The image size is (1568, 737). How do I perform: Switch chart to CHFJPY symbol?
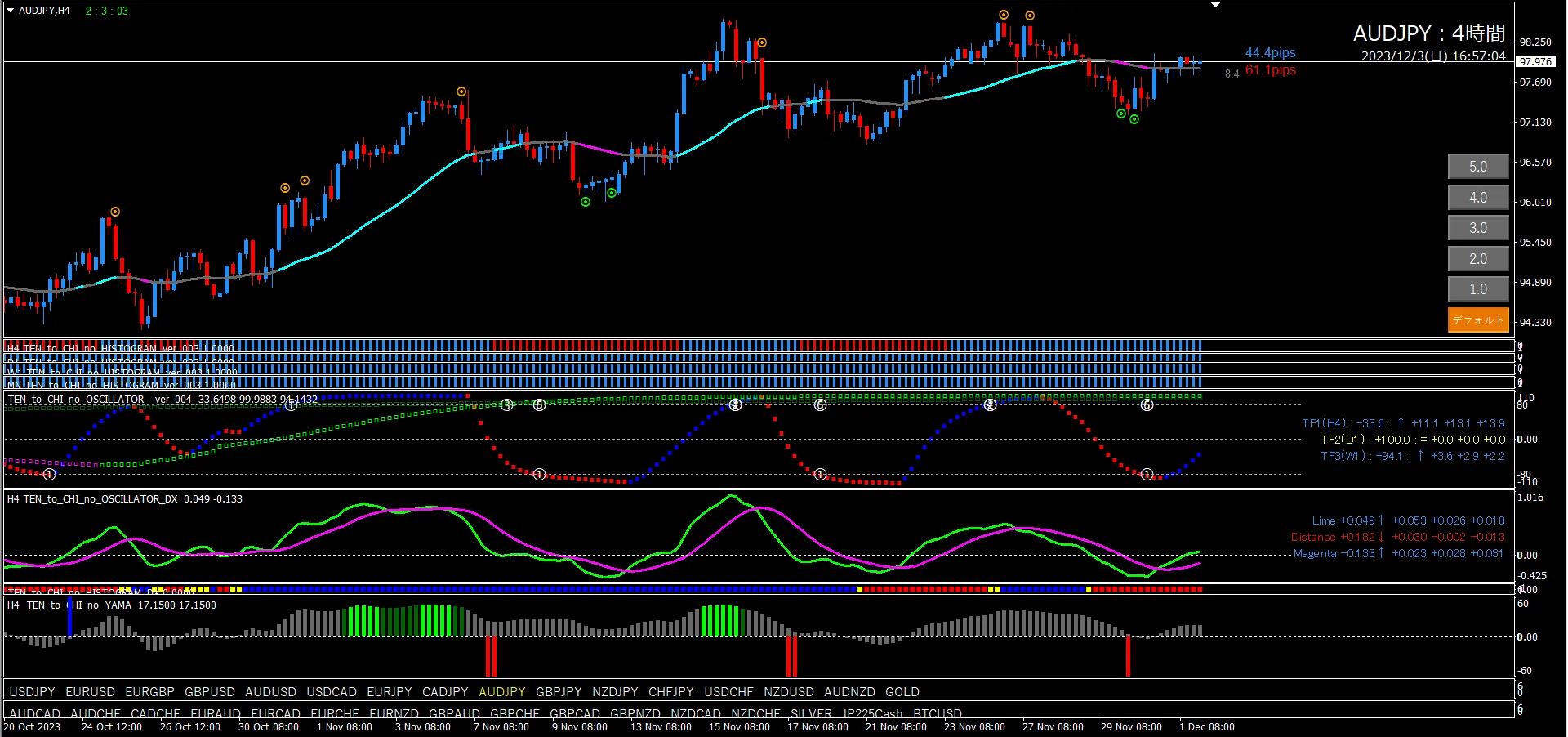click(x=670, y=692)
